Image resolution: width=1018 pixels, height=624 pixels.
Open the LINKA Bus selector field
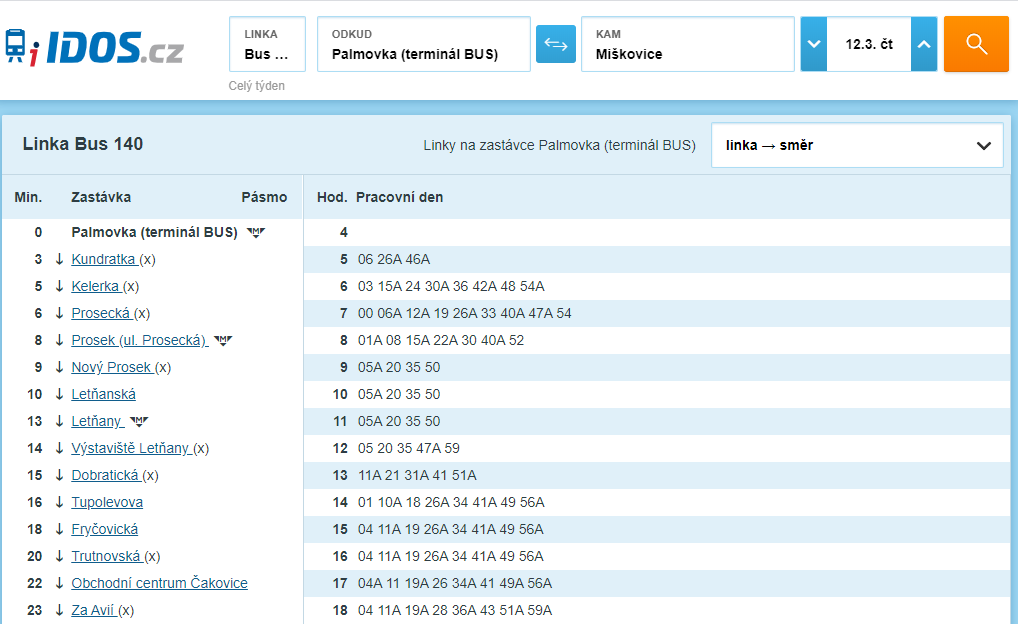tap(267, 44)
